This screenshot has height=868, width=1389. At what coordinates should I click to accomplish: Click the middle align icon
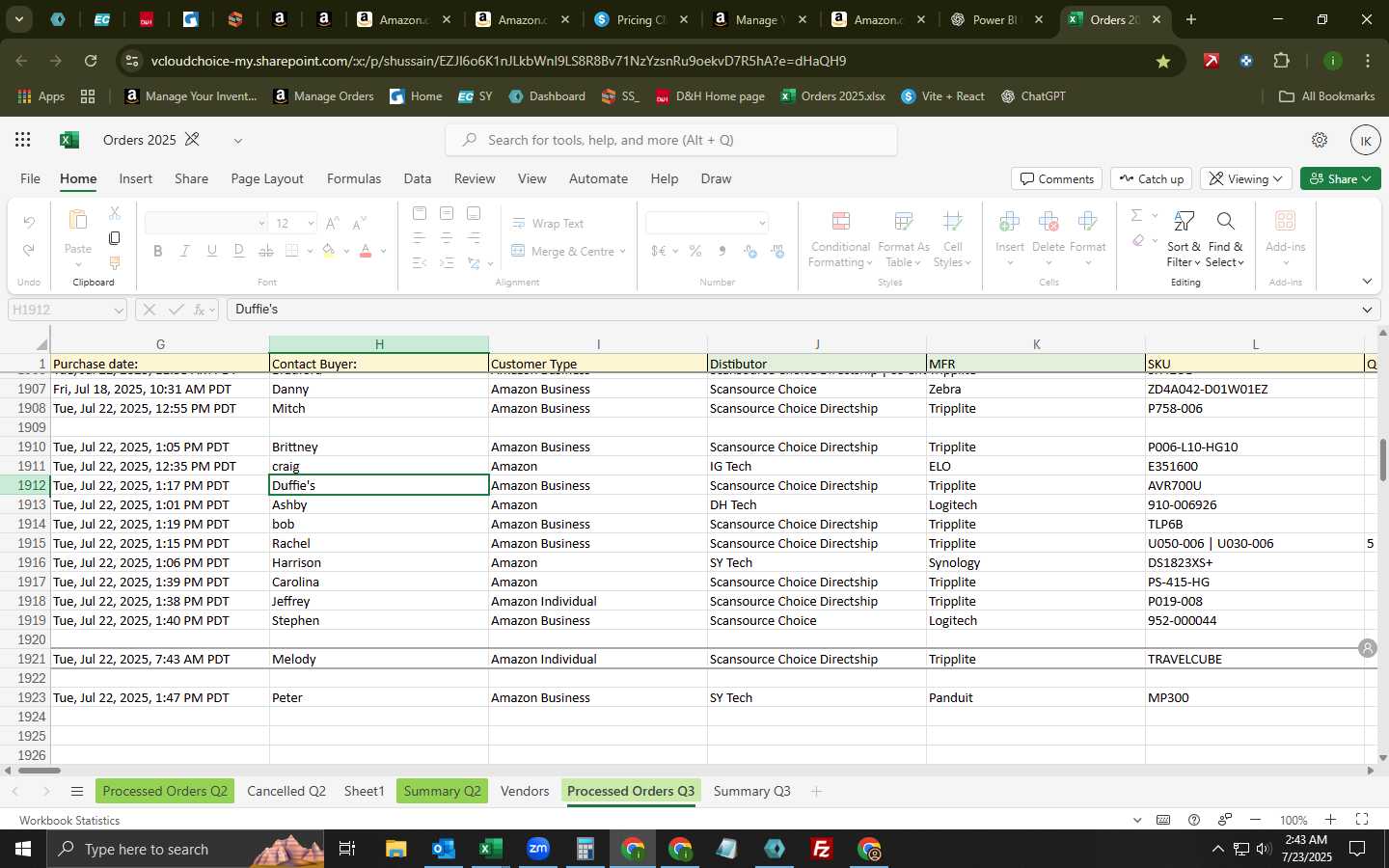(x=446, y=213)
